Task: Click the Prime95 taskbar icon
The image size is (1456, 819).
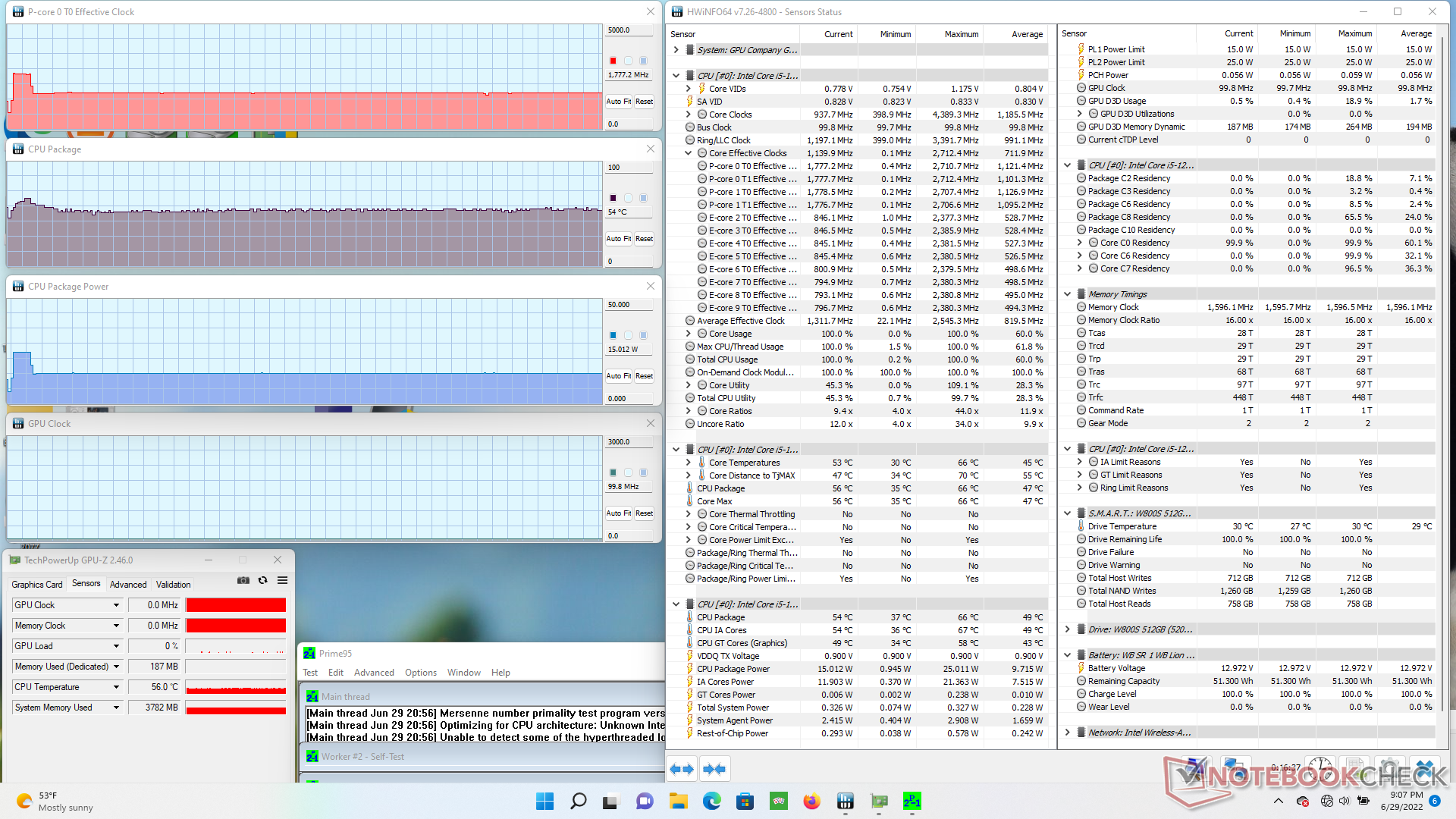Action: (x=912, y=802)
